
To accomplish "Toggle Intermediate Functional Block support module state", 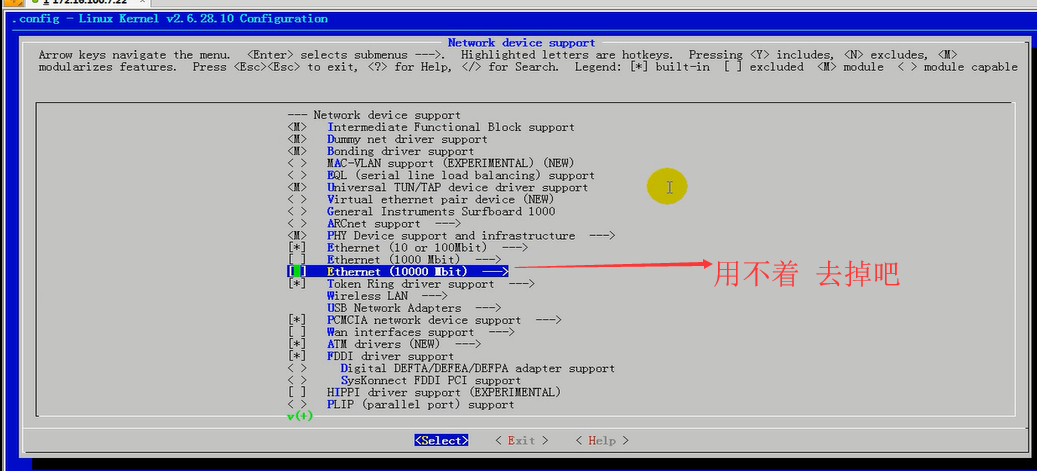I will [297, 127].
